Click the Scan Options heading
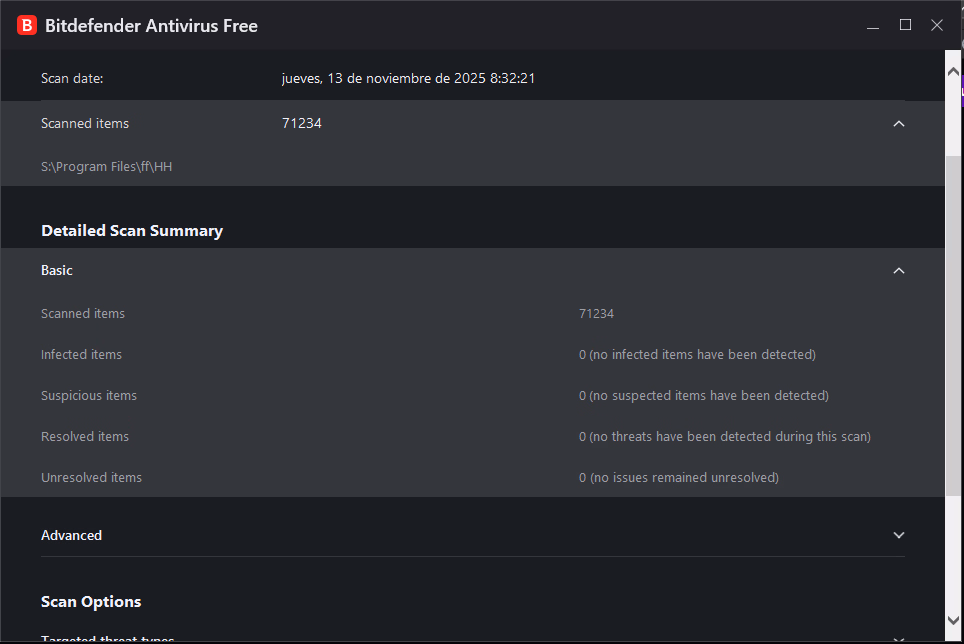Screen dimensions: 964x644 click(x=91, y=602)
